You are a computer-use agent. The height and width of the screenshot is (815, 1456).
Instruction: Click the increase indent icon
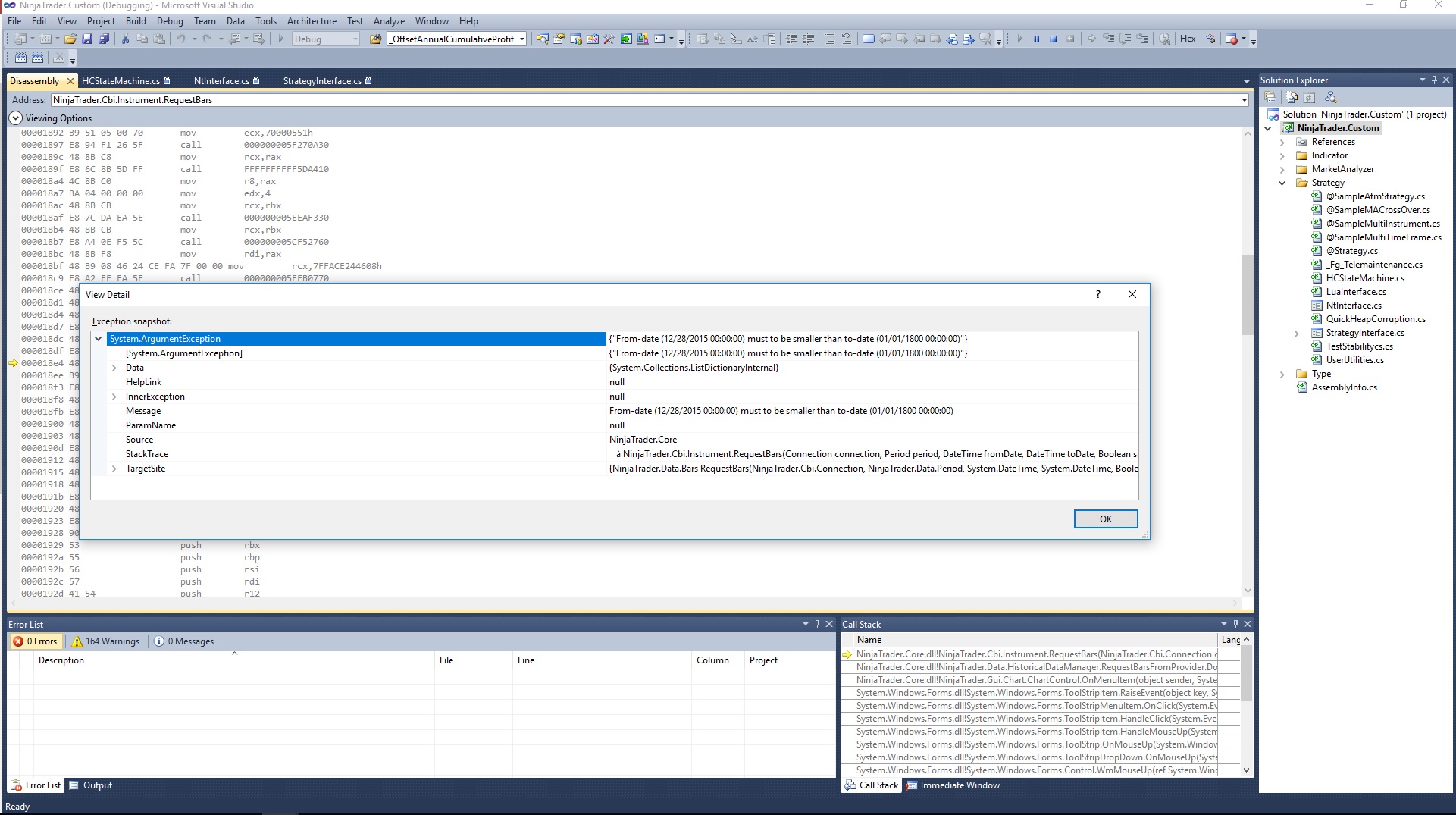click(x=809, y=39)
